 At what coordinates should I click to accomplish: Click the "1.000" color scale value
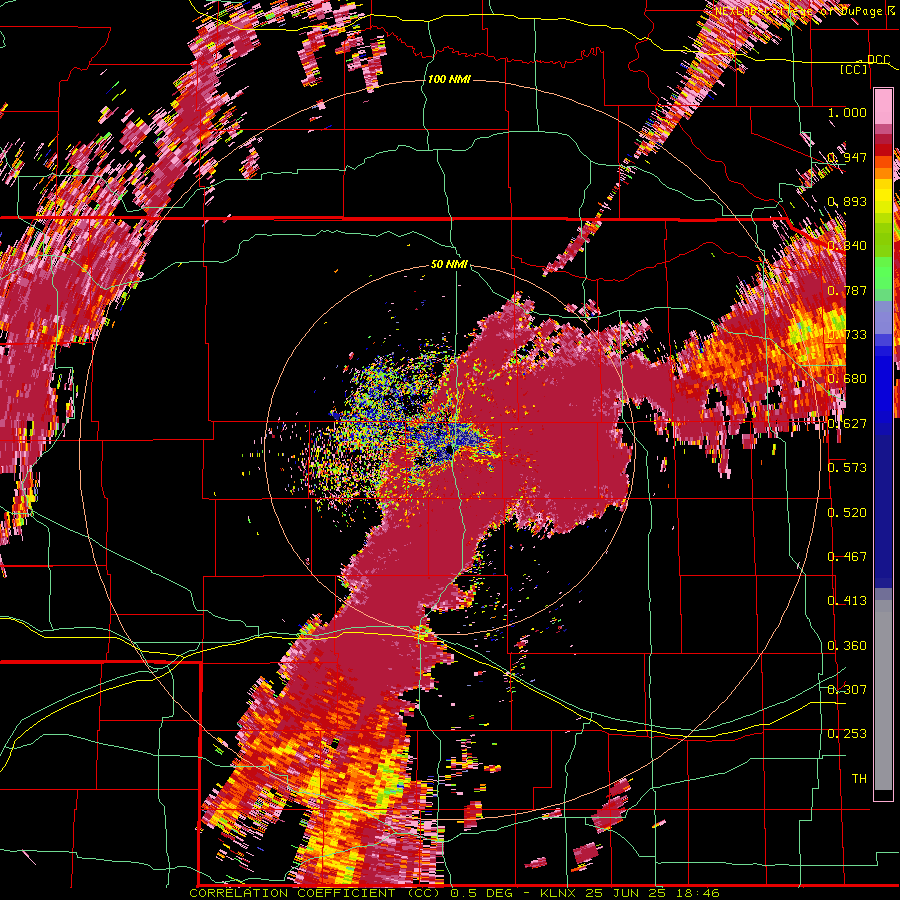[x=847, y=112]
